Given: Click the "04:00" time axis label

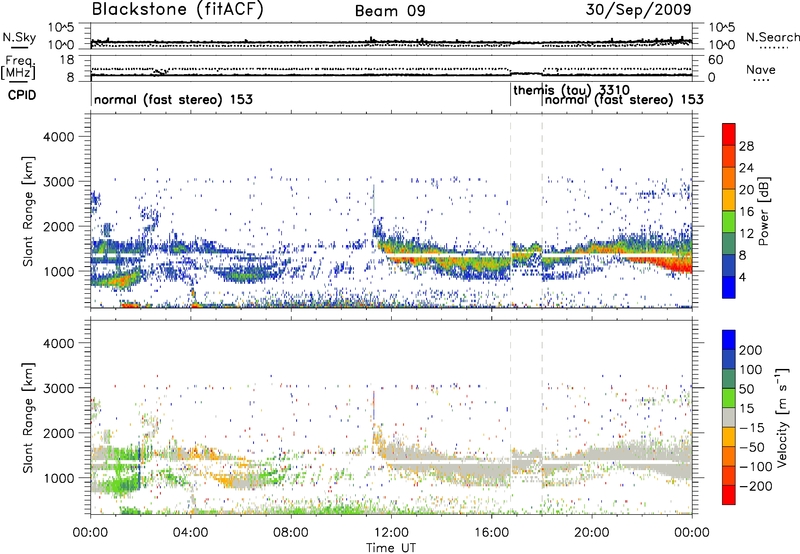Looking at the screenshot, I should point(190,533).
